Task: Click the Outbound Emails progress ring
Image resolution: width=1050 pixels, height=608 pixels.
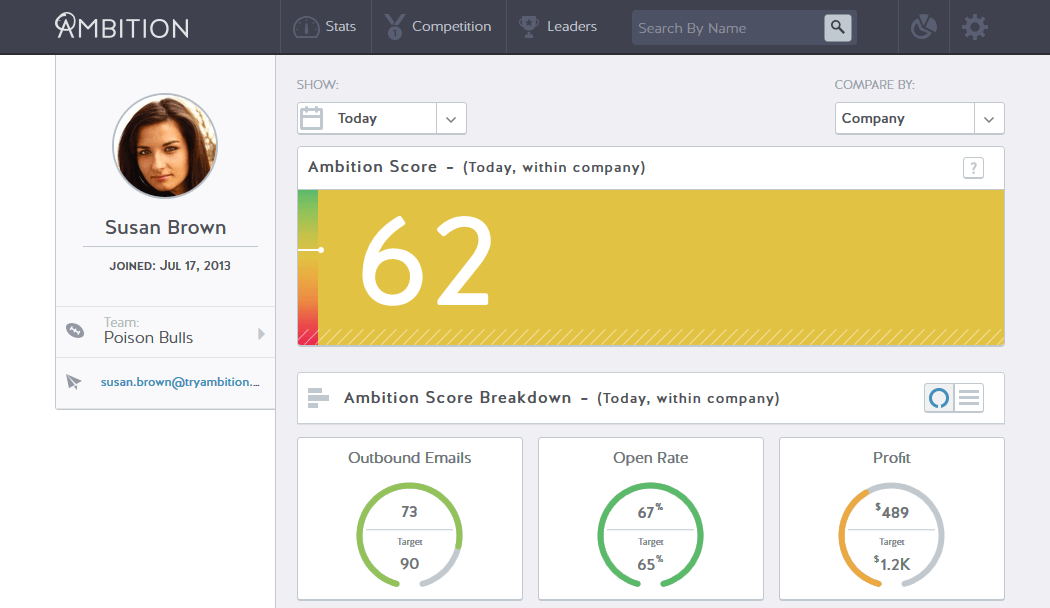Action: [410, 536]
